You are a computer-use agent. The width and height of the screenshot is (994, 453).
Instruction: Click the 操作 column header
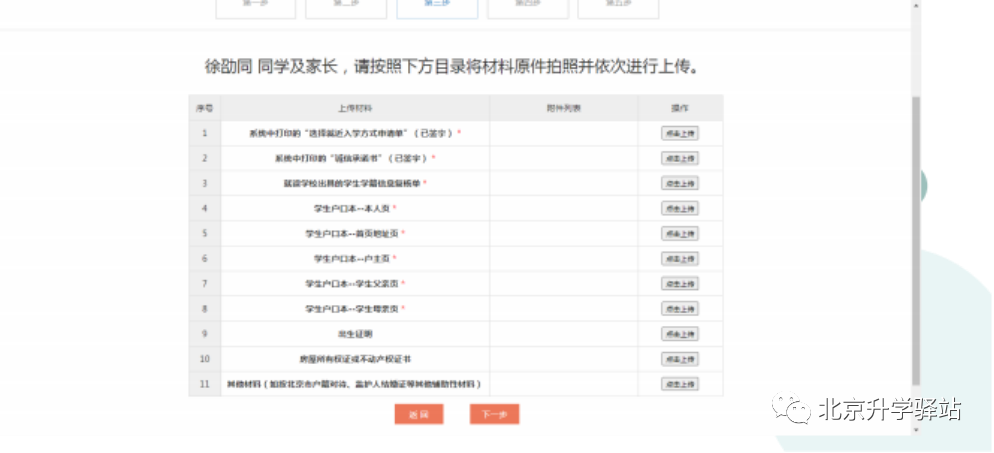coord(680,108)
